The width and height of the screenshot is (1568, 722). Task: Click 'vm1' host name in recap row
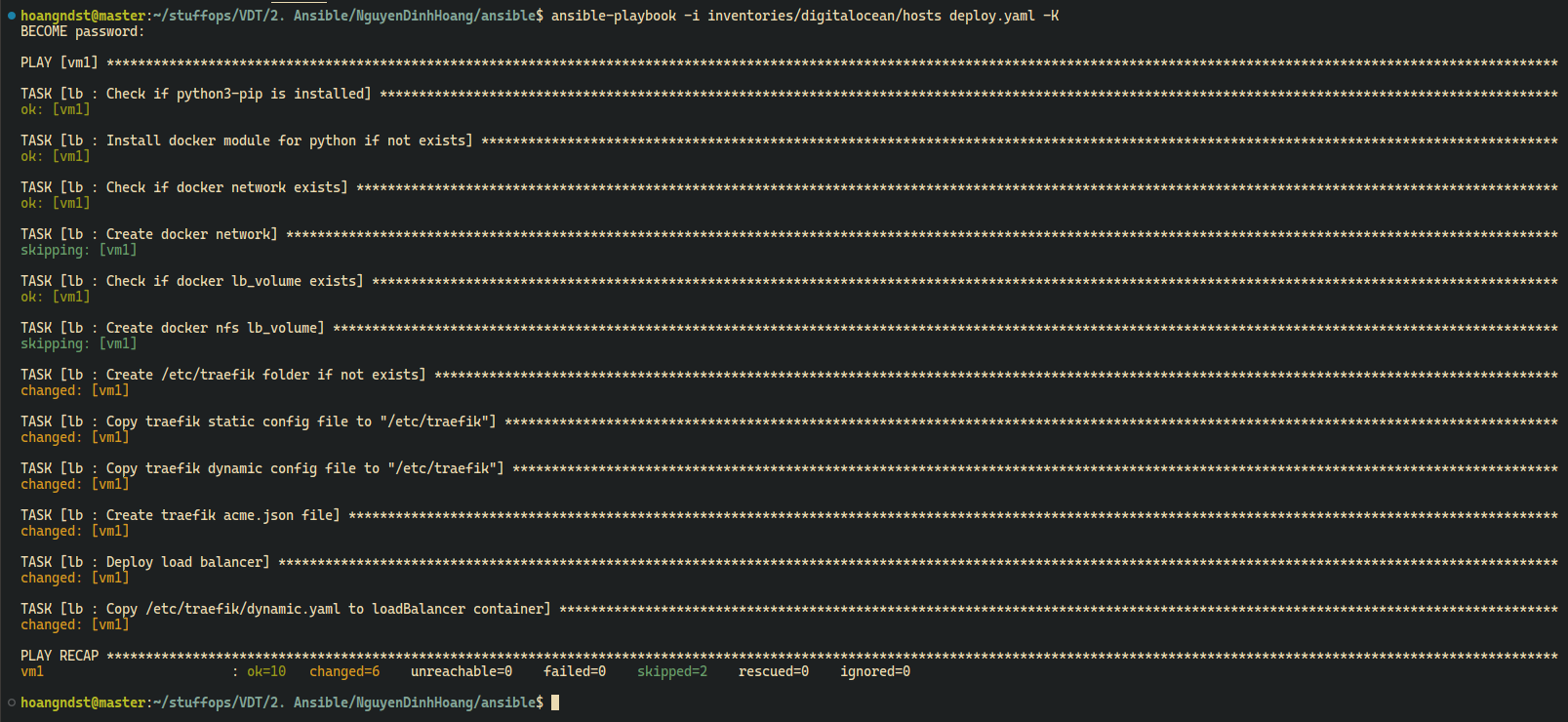click(x=32, y=671)
